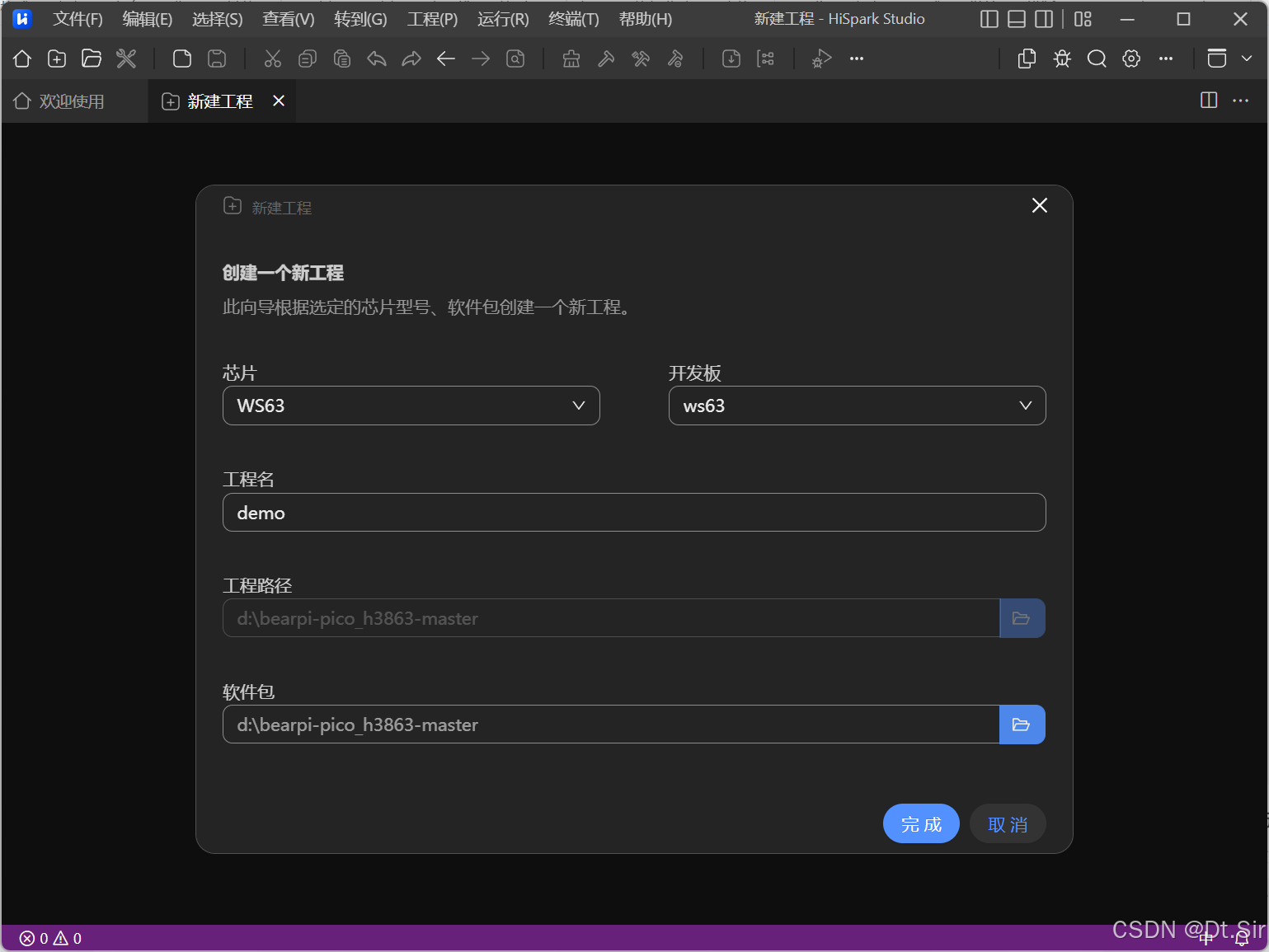Click the 软件包 path input field
Viewport: 1269px width, 952px height.
point(611,725)
